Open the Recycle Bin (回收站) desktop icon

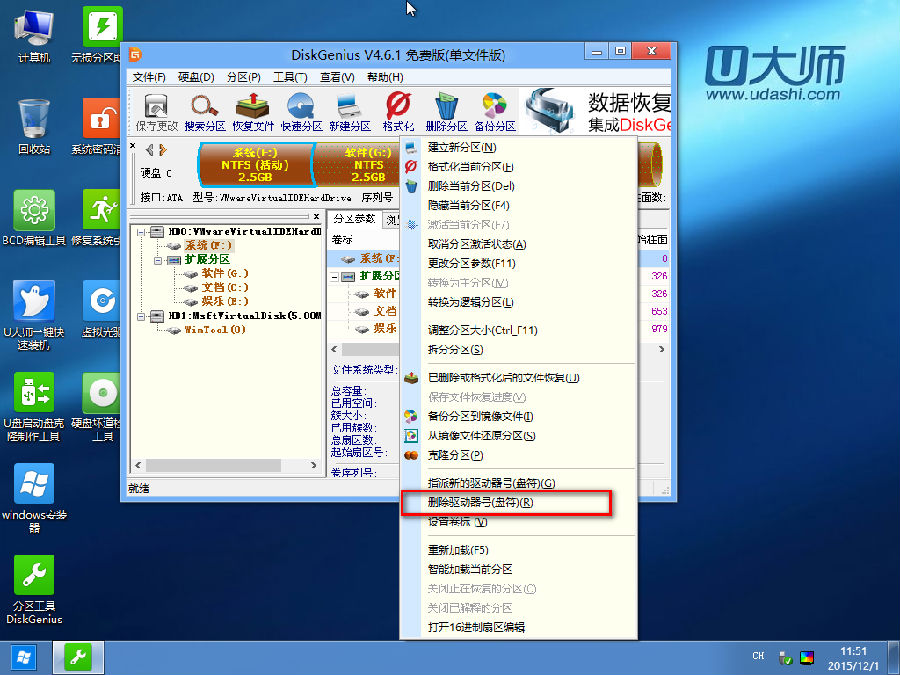(x=34, y=127)
